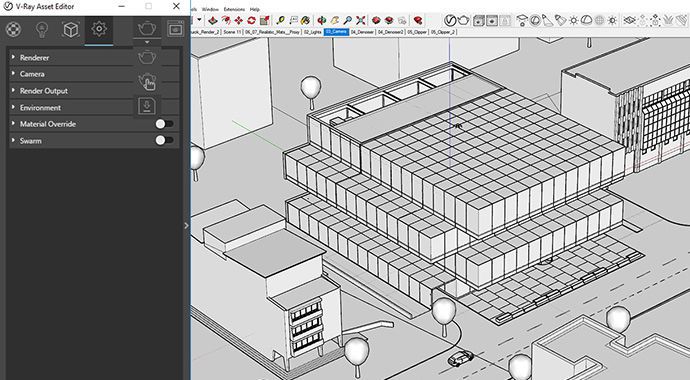Open the Extensions menu
The image size is (690, 380).
(x=234, y=9)
